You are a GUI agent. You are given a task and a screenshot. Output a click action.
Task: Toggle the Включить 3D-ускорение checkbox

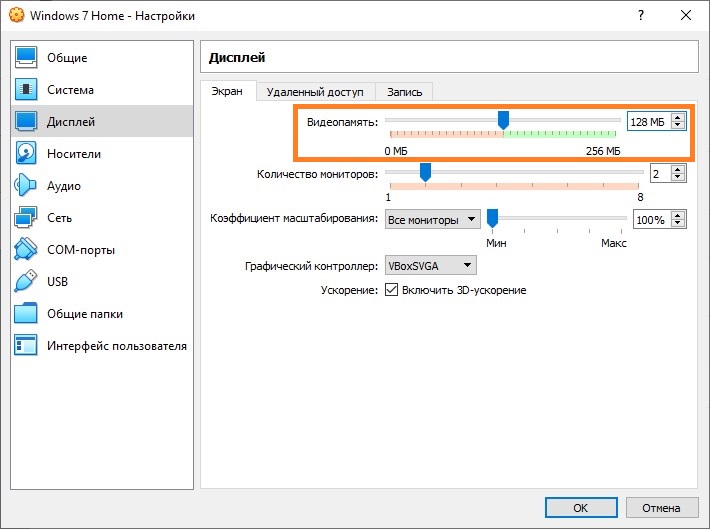[392, 290]
